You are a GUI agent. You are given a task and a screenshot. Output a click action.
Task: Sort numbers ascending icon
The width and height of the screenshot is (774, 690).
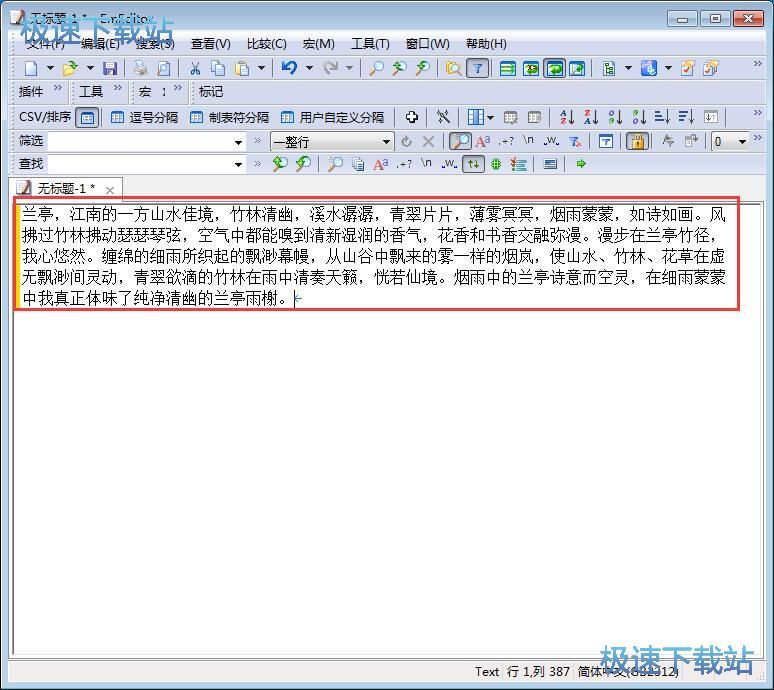(x=615, y=117)
